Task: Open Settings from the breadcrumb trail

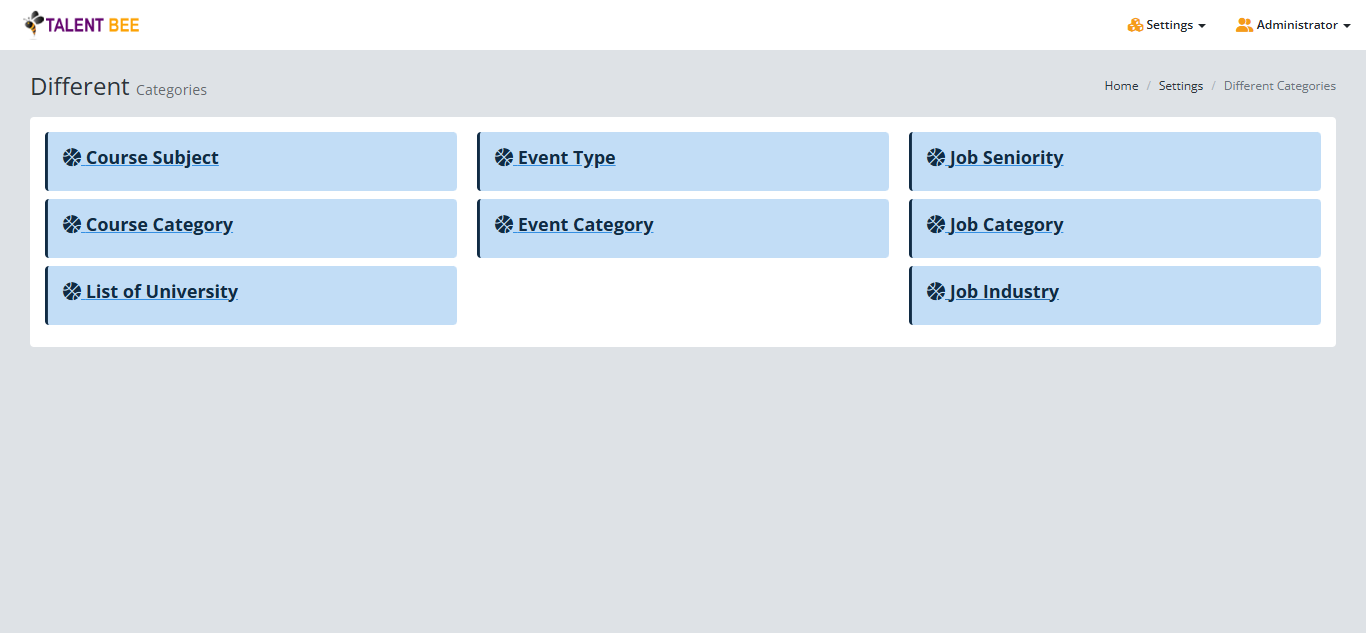Action: 1181,85
